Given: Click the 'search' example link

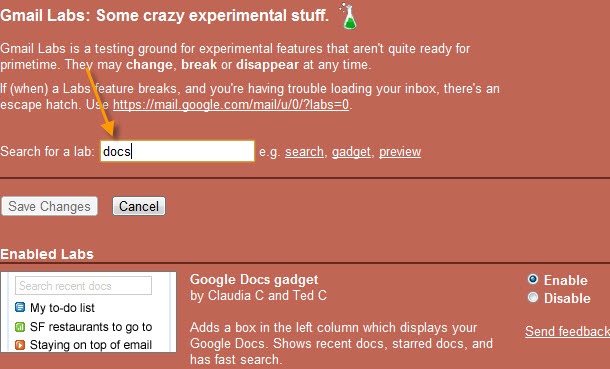Looking at the screenshot, I should tap(304, 152).
